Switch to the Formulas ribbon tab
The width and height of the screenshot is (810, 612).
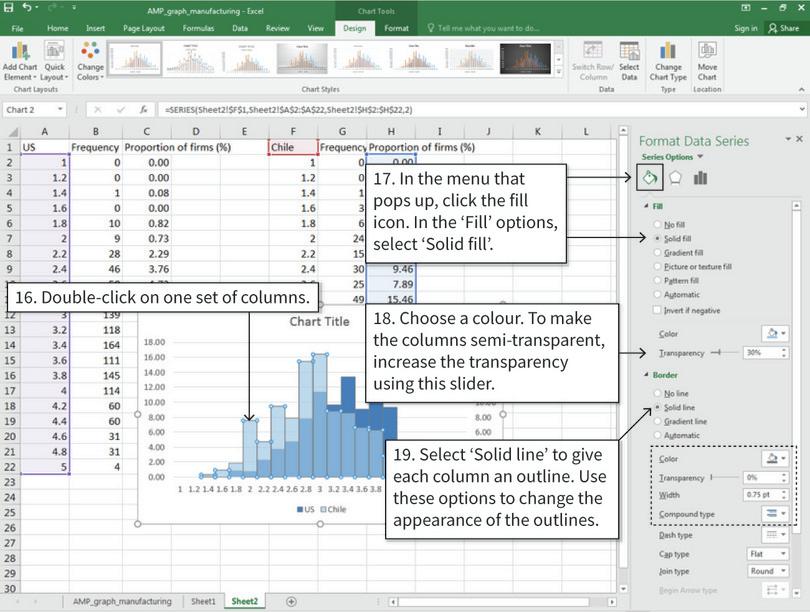[199, 28]
